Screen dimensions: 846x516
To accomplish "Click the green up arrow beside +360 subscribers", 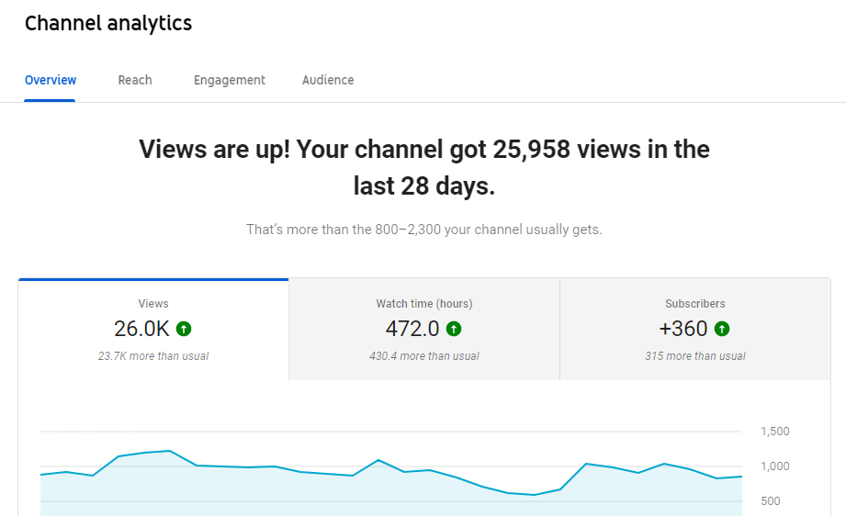I will [722, 329].
